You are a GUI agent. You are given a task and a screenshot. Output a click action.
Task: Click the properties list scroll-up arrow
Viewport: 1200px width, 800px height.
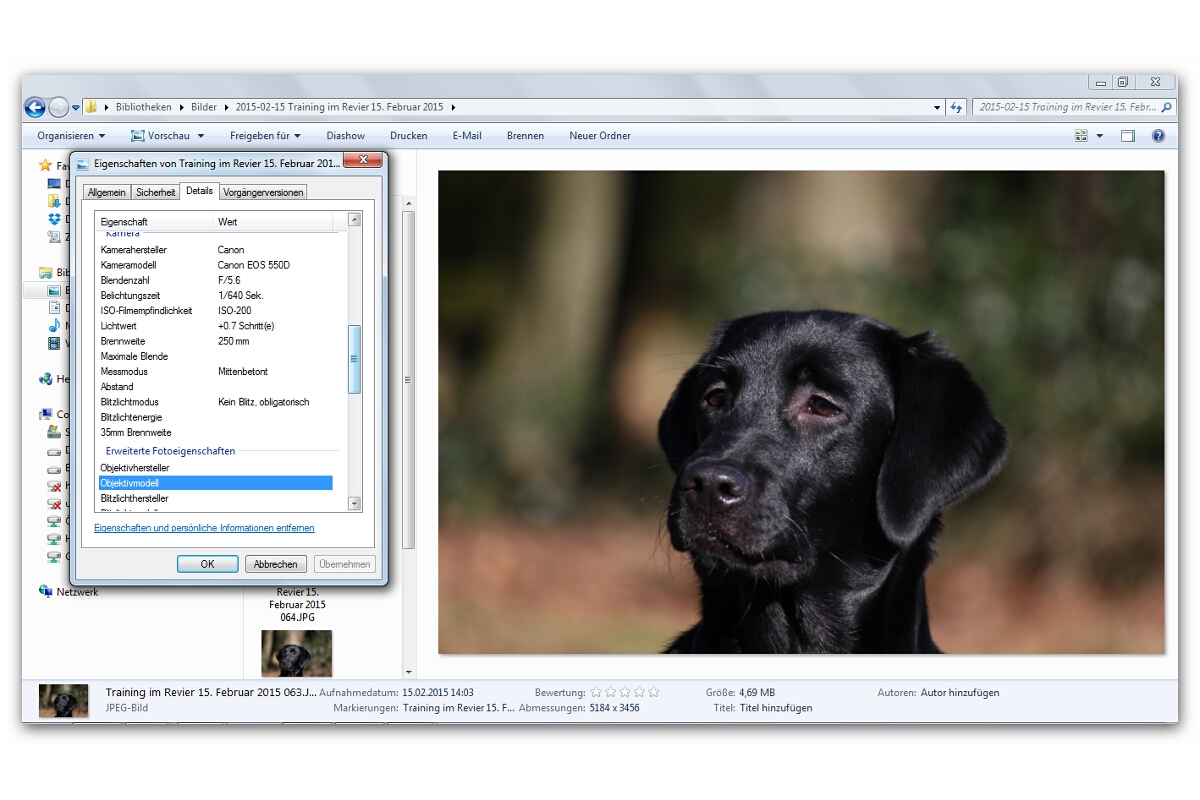click(354, 220)
